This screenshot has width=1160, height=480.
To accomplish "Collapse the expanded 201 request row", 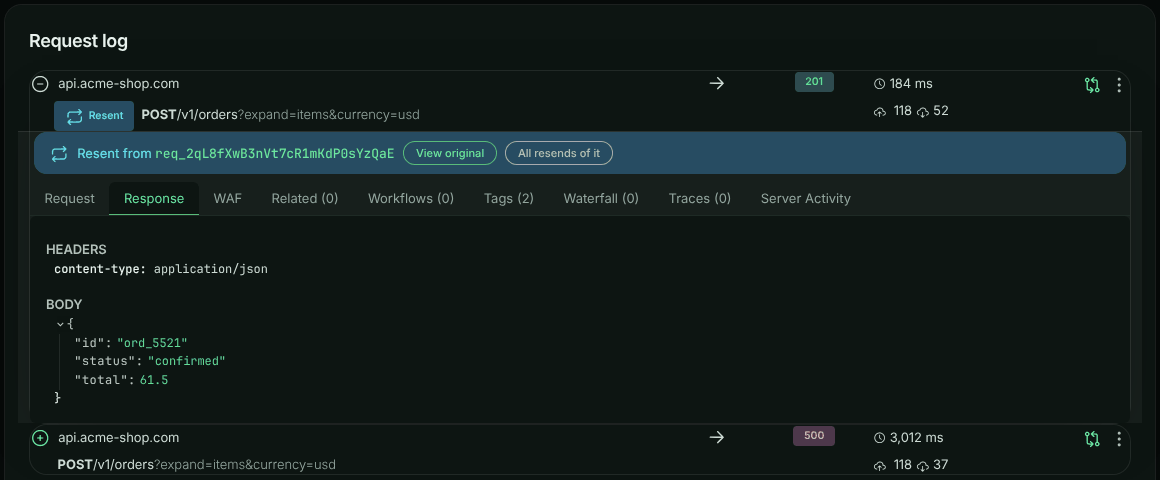I will point(41,84).
